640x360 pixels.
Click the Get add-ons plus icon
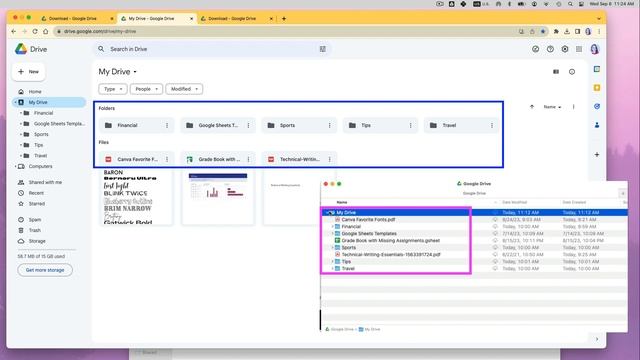[597, 155]
